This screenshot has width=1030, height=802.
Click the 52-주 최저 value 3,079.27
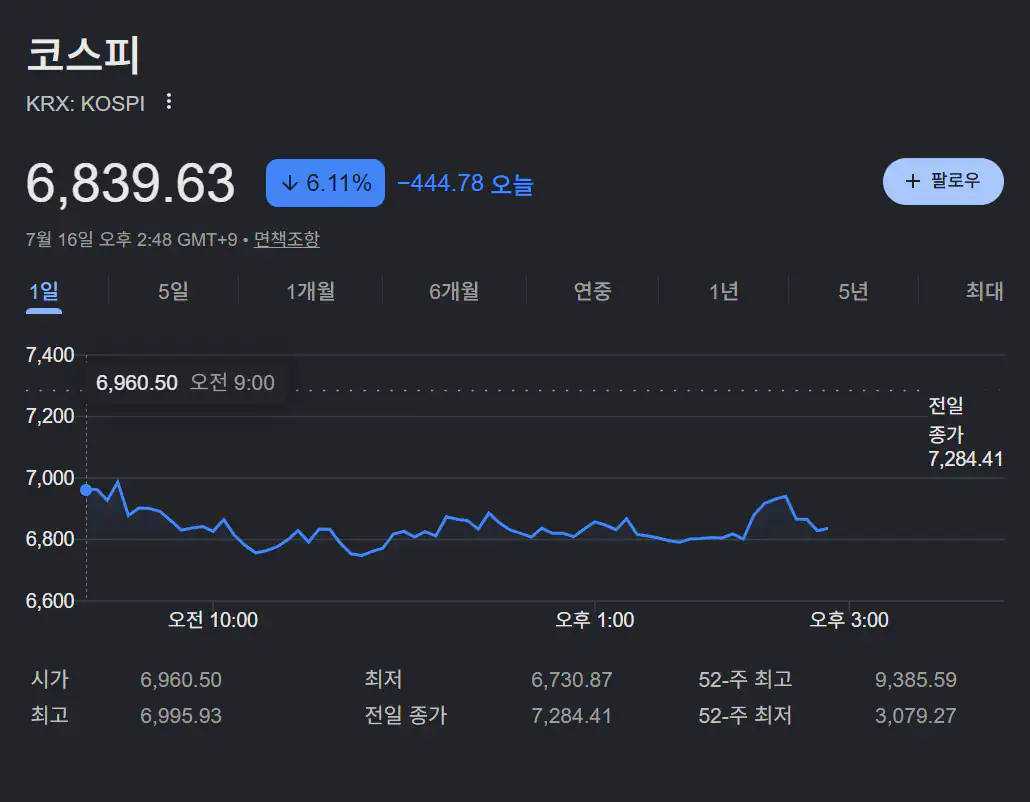pyautogui.click(x=916, y=715)
